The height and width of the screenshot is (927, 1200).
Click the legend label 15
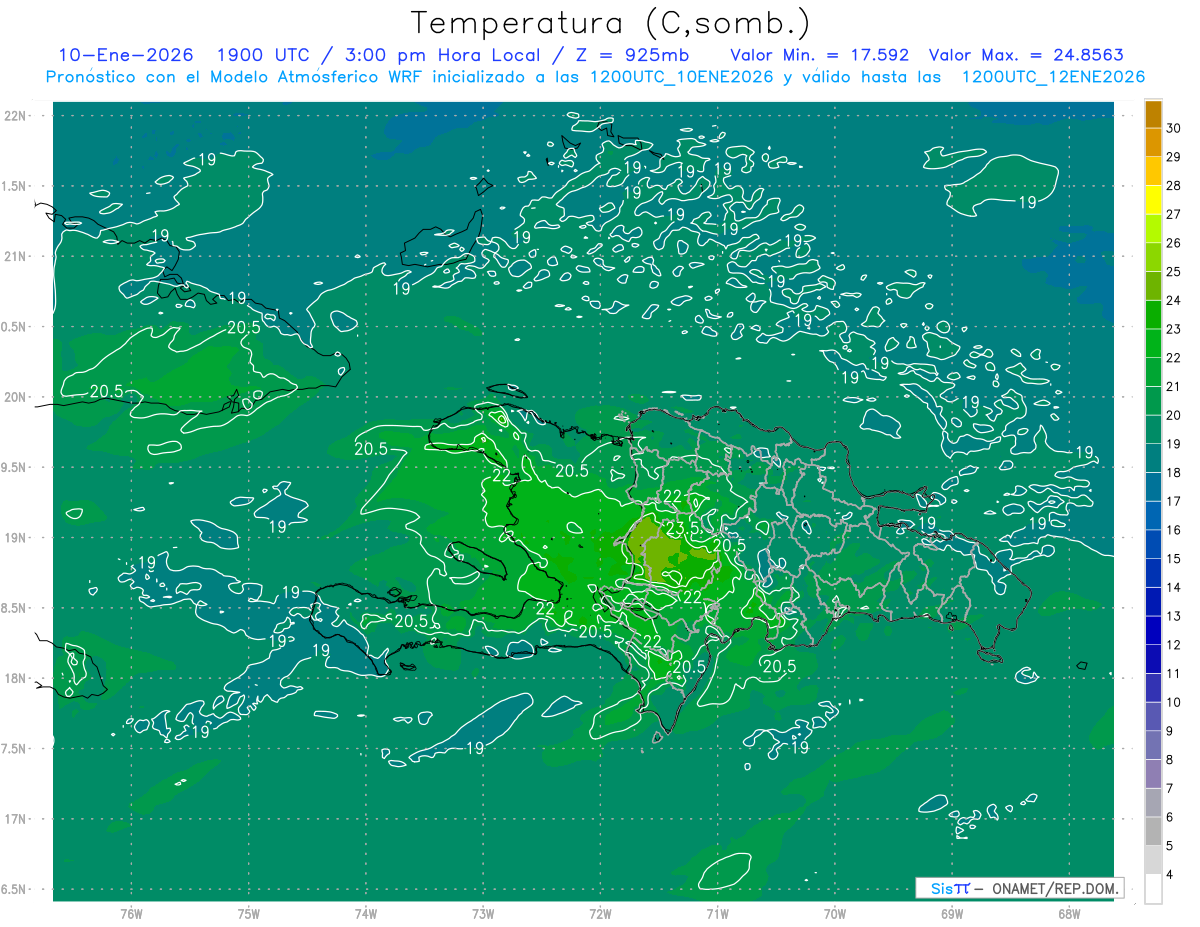[x=1173, y=558]
